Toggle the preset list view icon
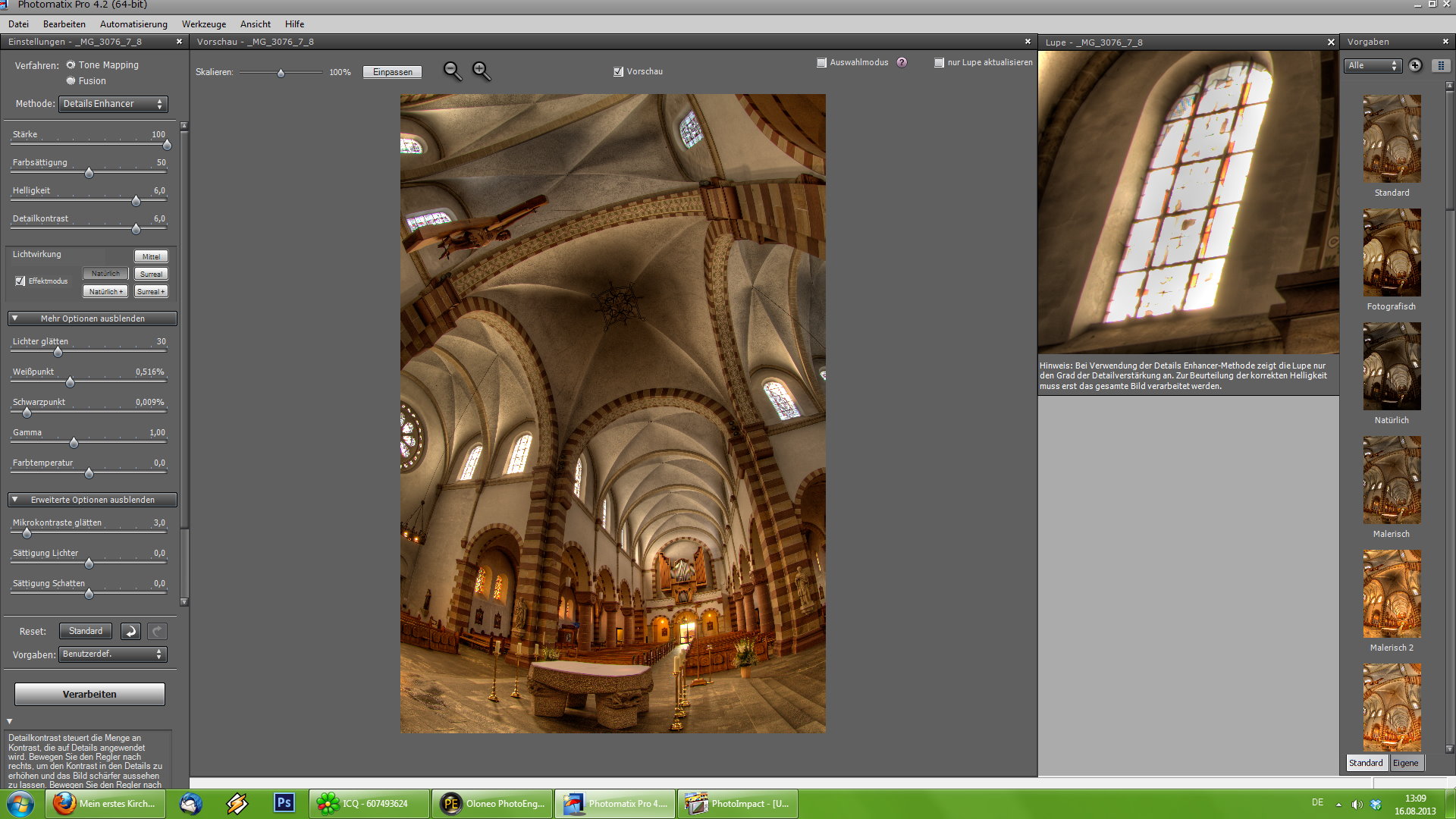Image resolution: width=1456 pixels, height=819 pixels. 1441,65
